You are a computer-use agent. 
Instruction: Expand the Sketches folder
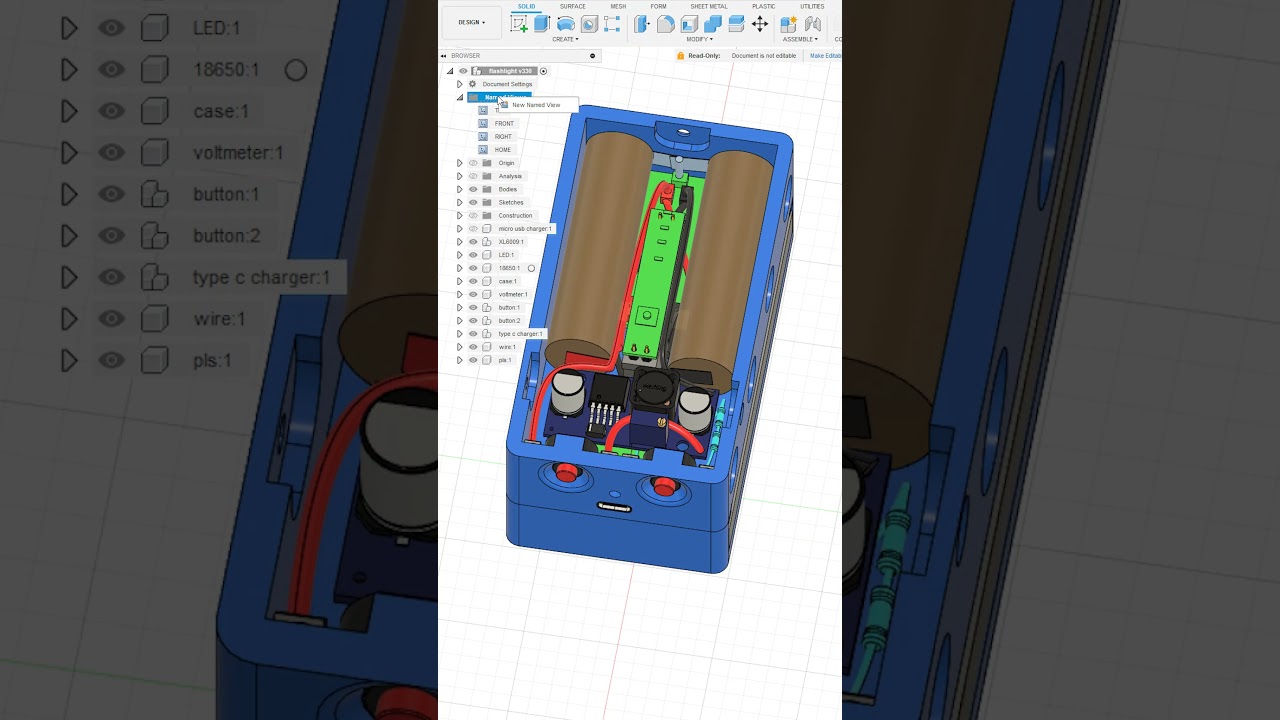click(460, 202)
